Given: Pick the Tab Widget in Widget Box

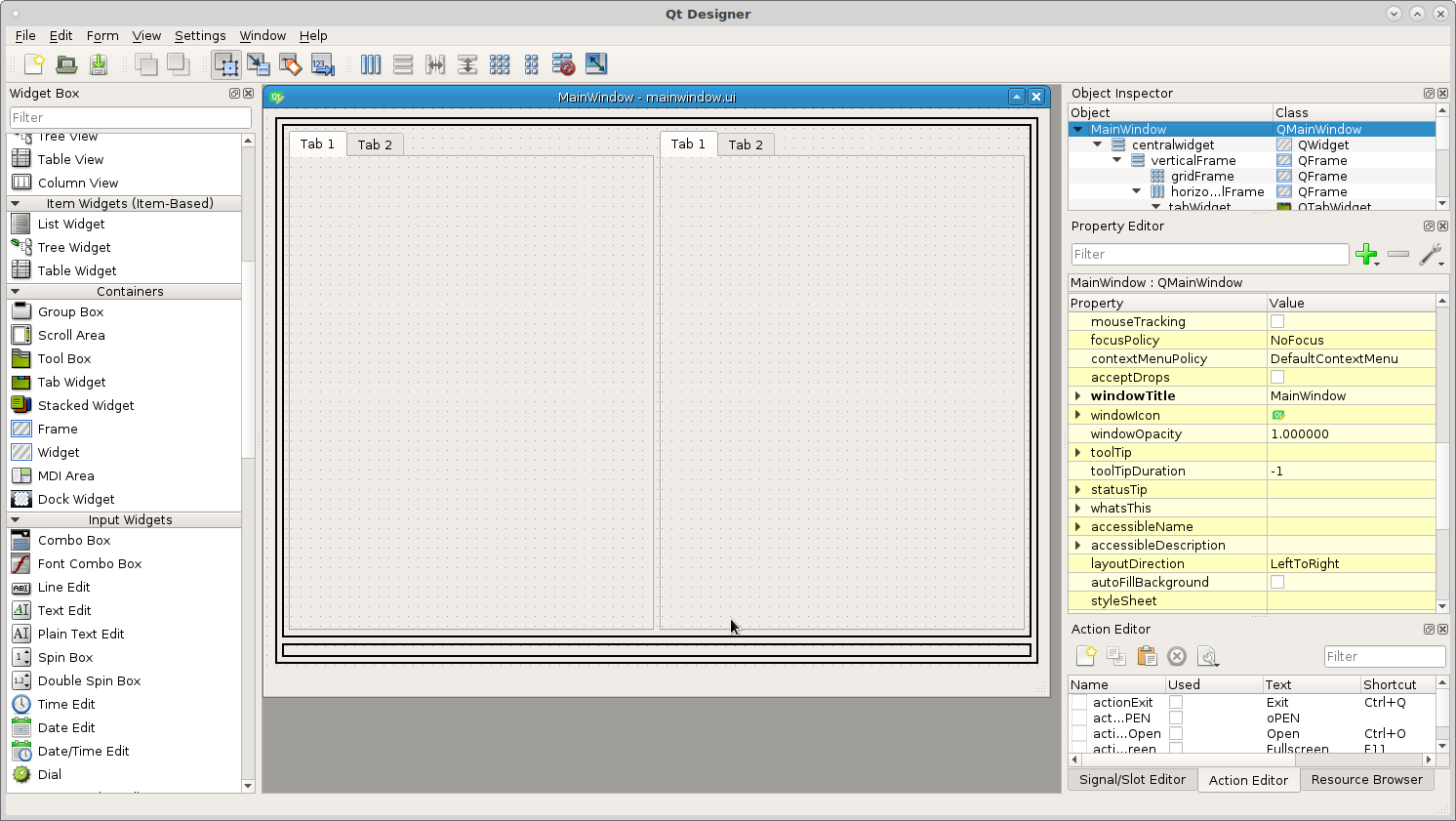Looking at the screenshot, I should pyautogui.click(x=71, y=382).
